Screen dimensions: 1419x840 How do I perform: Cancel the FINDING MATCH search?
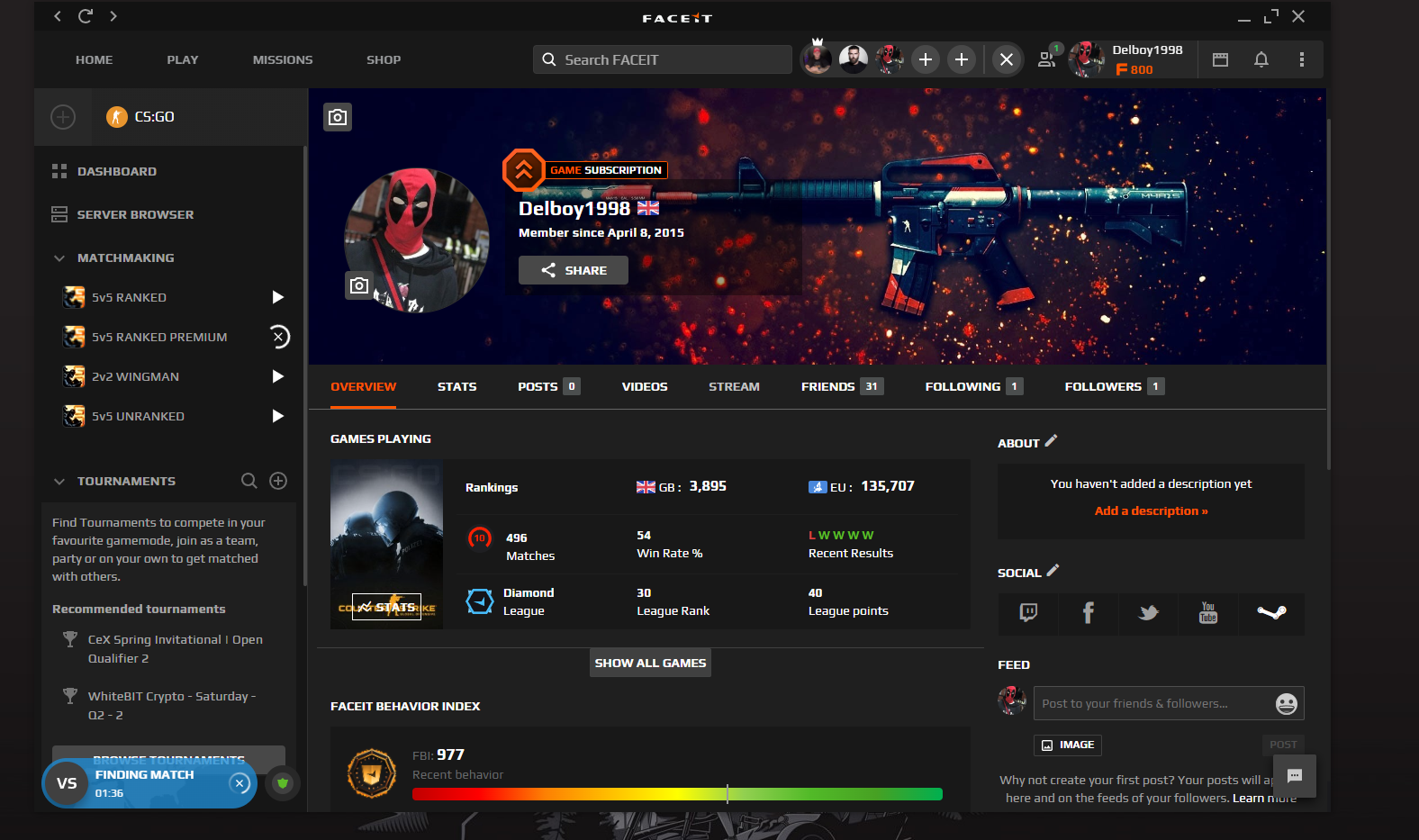(240, 783)
